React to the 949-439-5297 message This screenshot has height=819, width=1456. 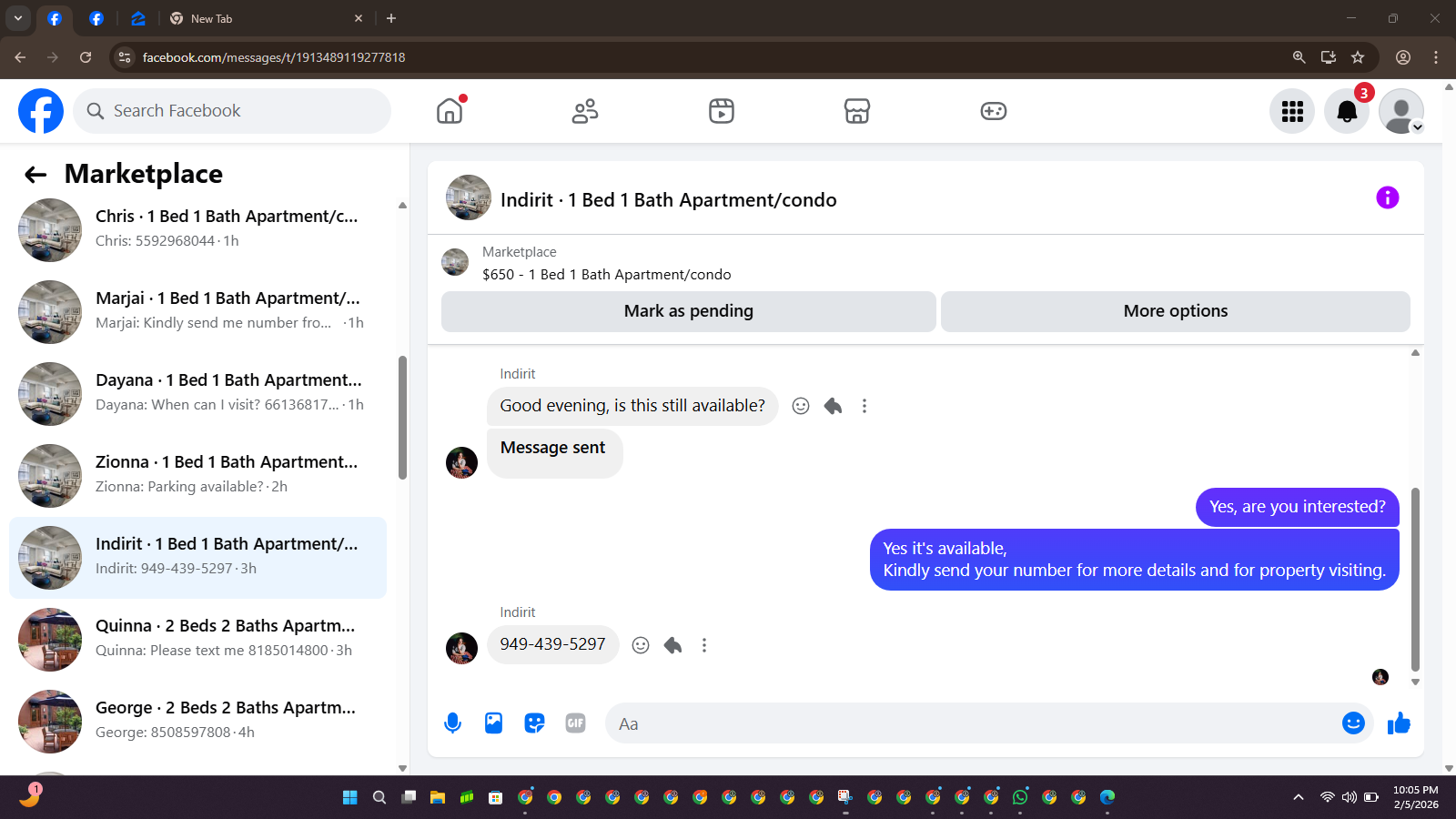pyautogui.click(x=641, y=645)
